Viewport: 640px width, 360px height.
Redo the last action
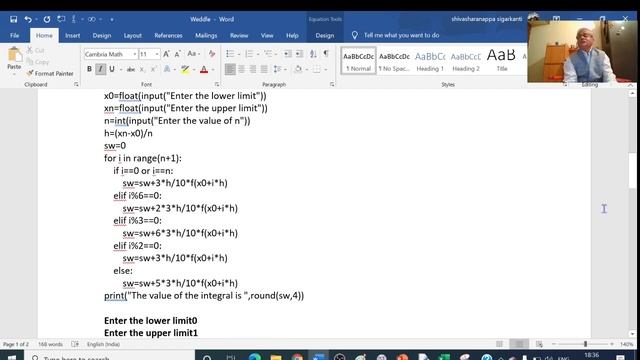47,19
